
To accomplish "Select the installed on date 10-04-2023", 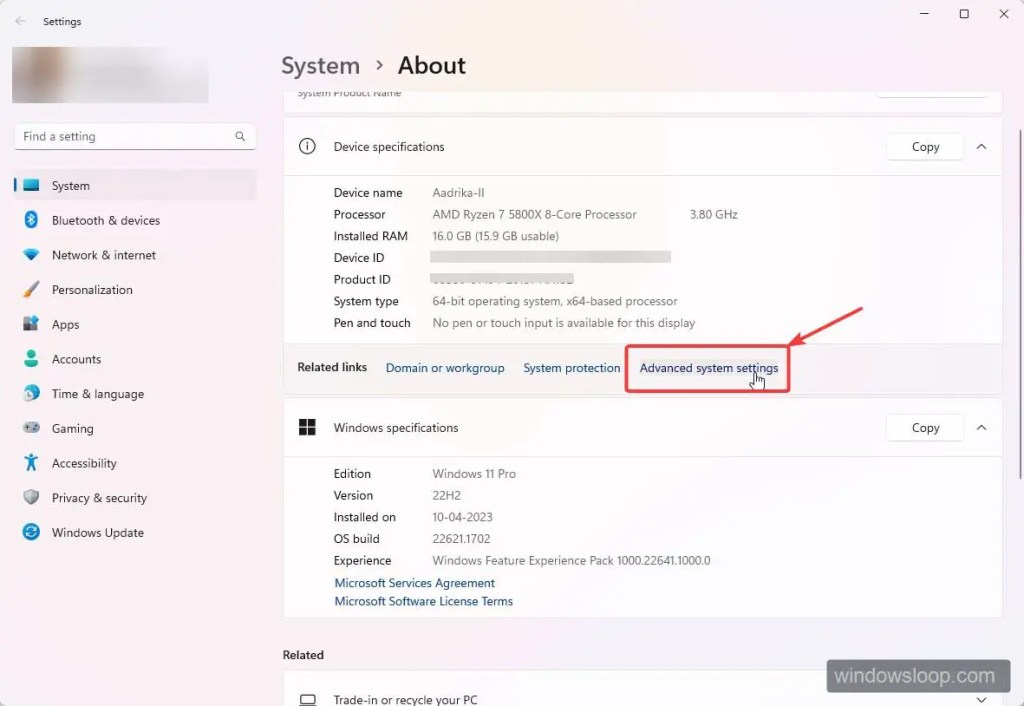I will [462, 517].
